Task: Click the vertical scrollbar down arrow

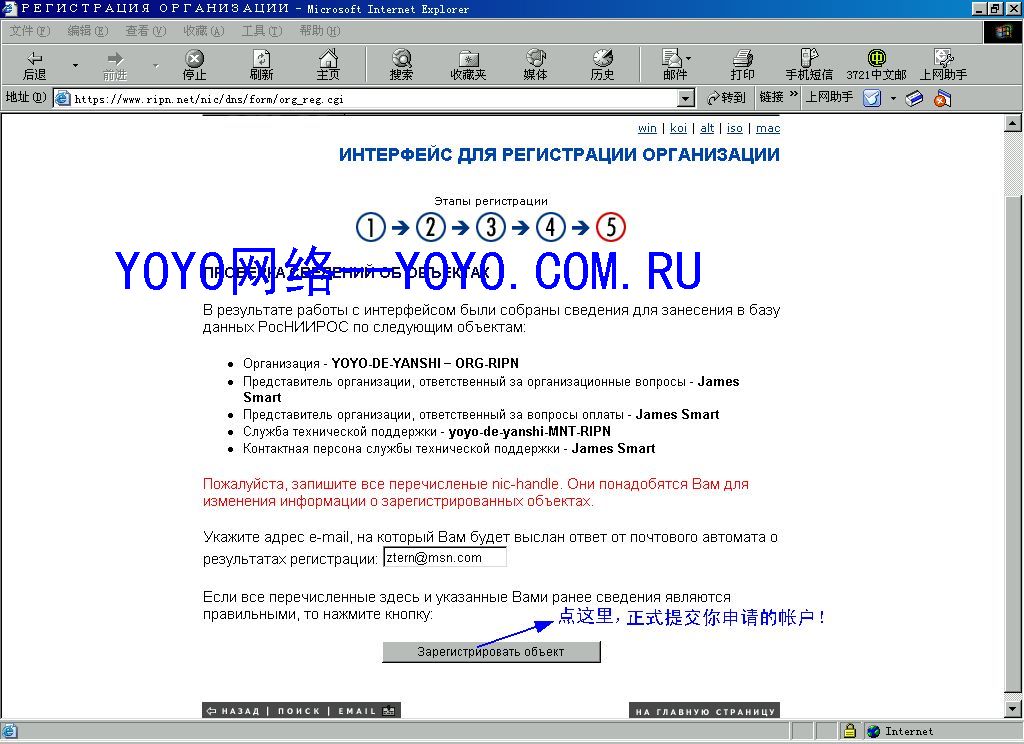Action: [x=1013, y=708]
